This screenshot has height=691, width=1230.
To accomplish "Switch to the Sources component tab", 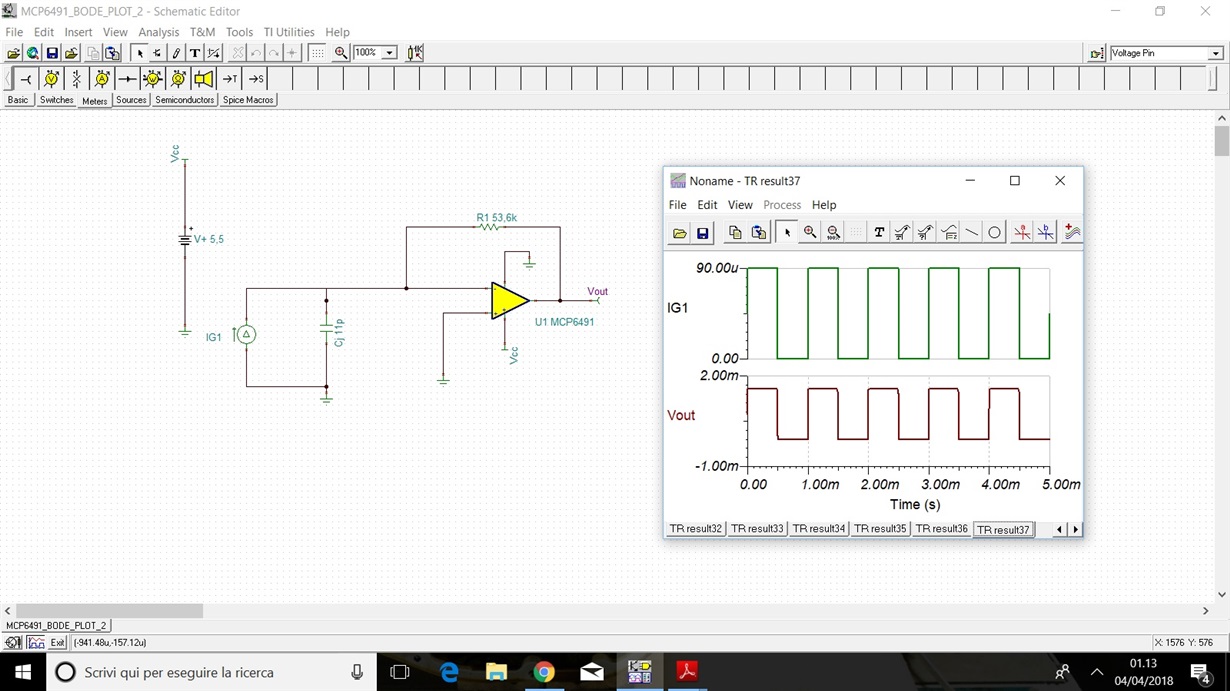I will (131, 100).
